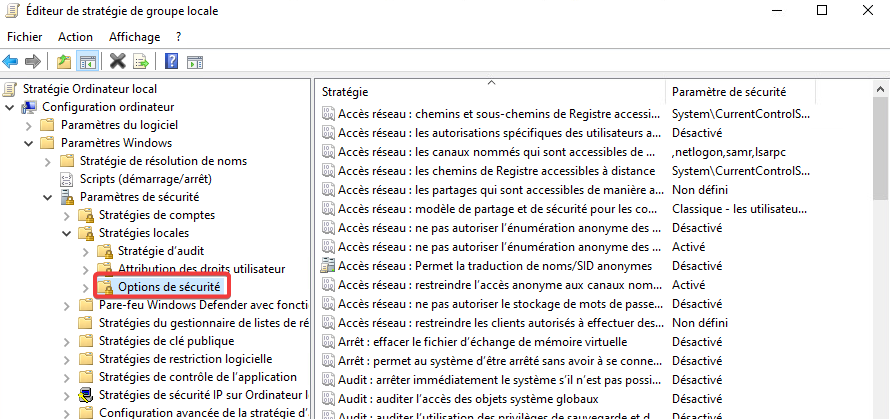Expand the Stratégies de comptes node
Image resolution: width=890 pixels, height=419 pixels.
(67, 215)
